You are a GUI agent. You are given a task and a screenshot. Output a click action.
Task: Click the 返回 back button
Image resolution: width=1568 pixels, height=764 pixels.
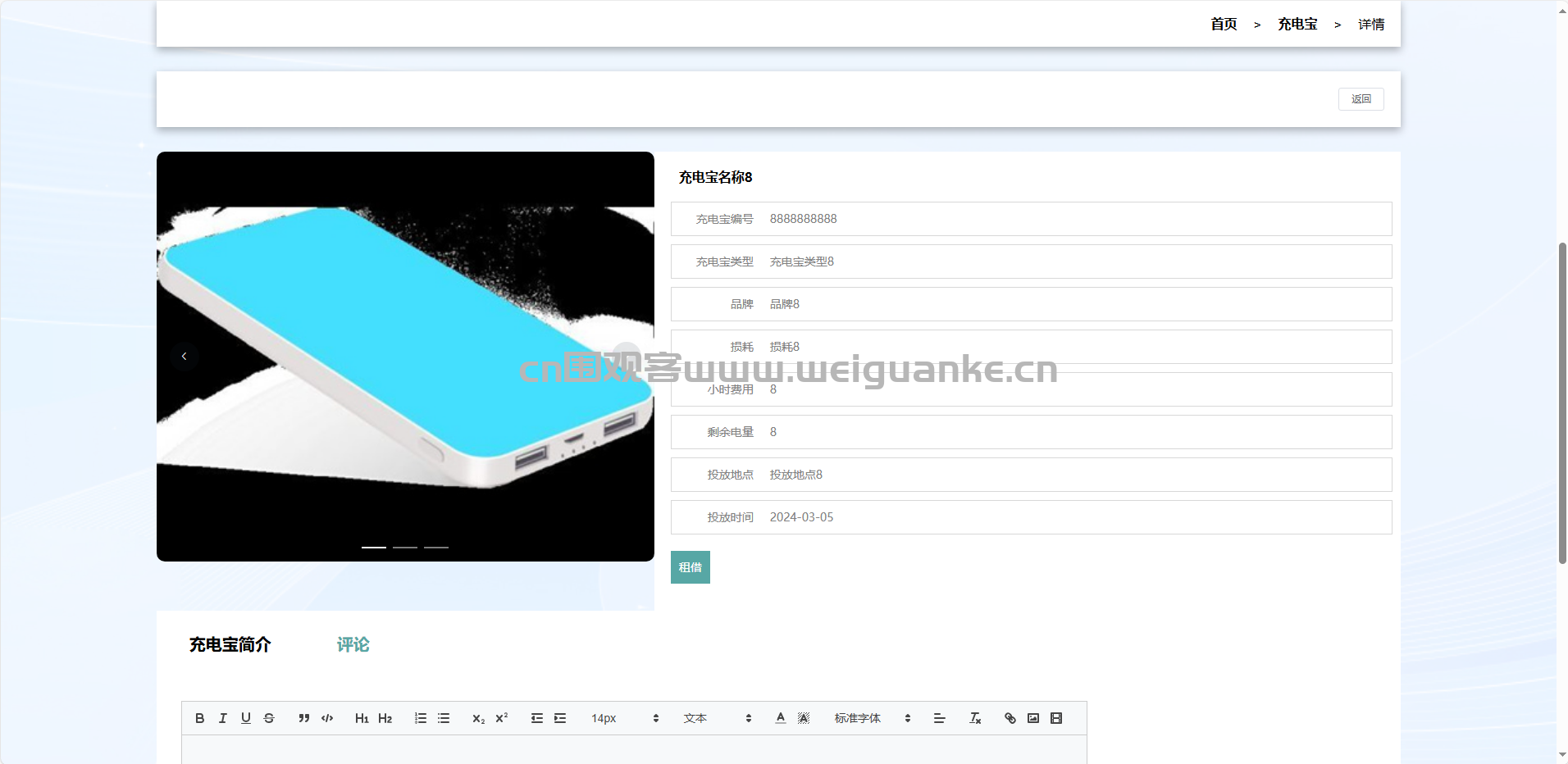(1361, 99)
